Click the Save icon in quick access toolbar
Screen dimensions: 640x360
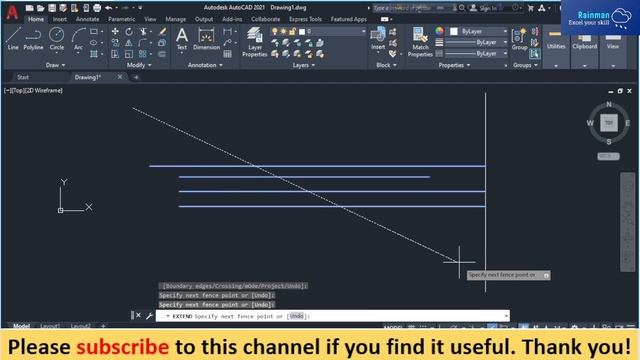52,8
